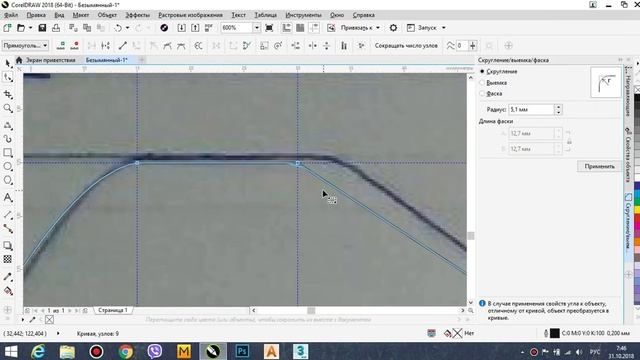The width and height of the screenshot is (640, 360).
Task: Click the no-color X swatch
Action: [x=49, y=320]
